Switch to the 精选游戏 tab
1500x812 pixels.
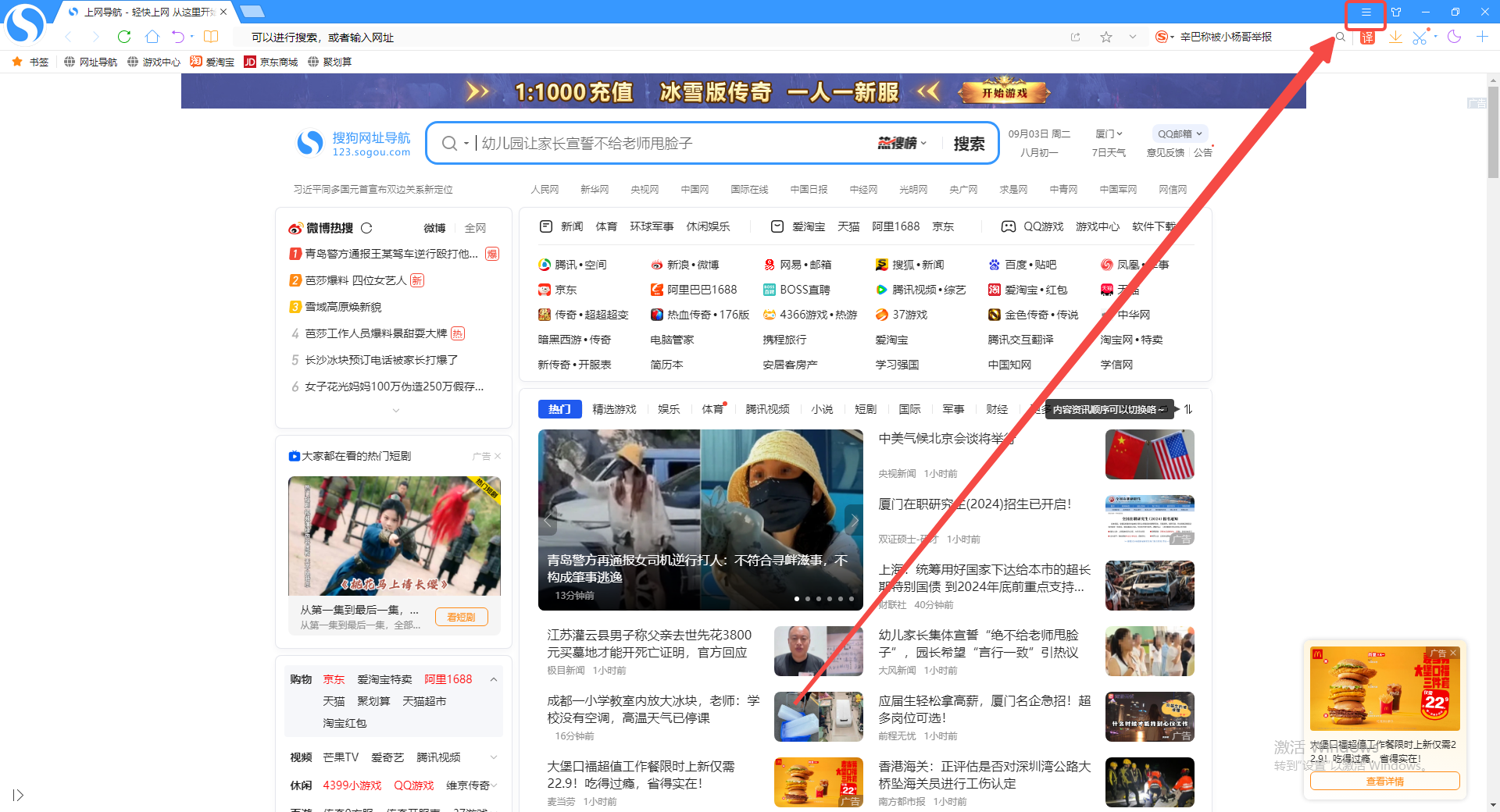point(615,408)
